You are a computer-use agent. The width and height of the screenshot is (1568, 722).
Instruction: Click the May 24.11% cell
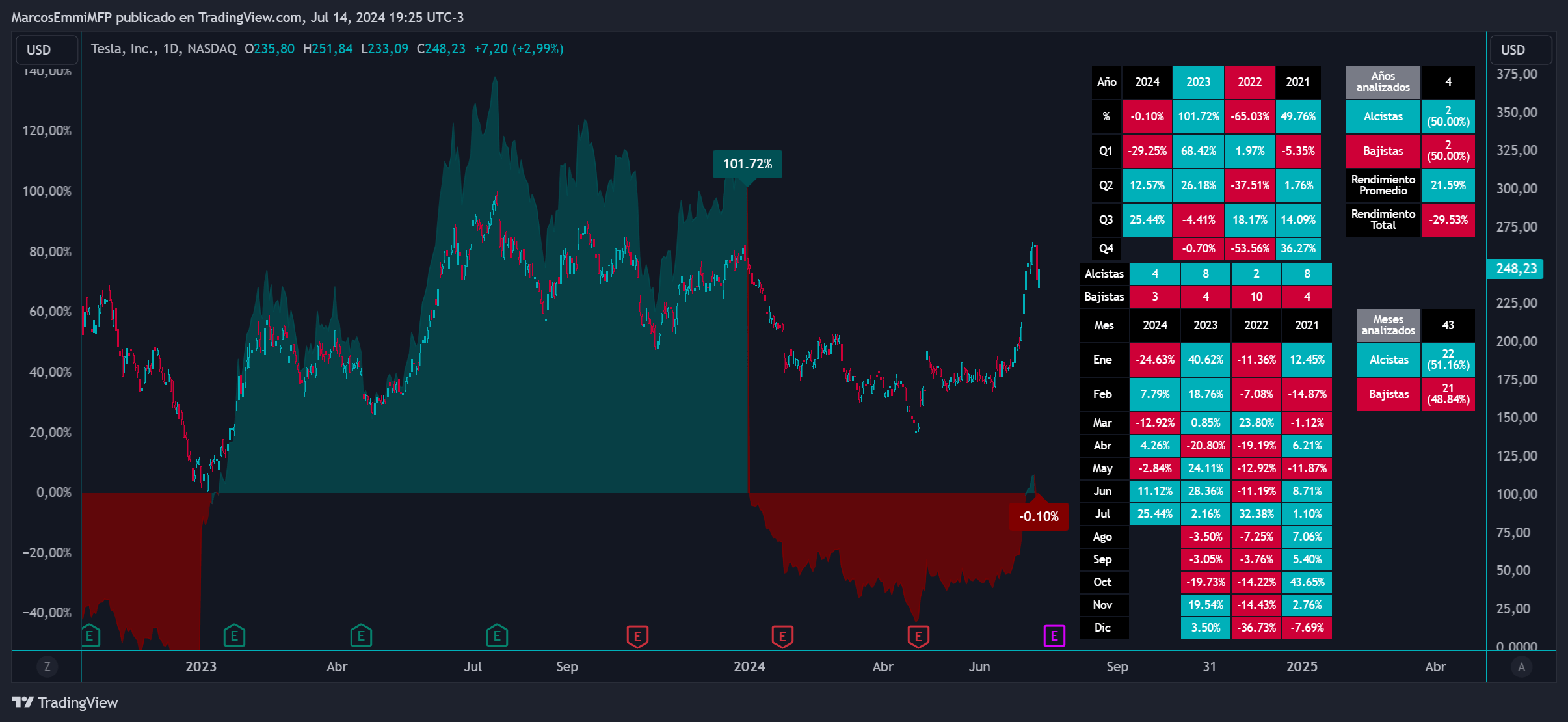coord(1206,468)
